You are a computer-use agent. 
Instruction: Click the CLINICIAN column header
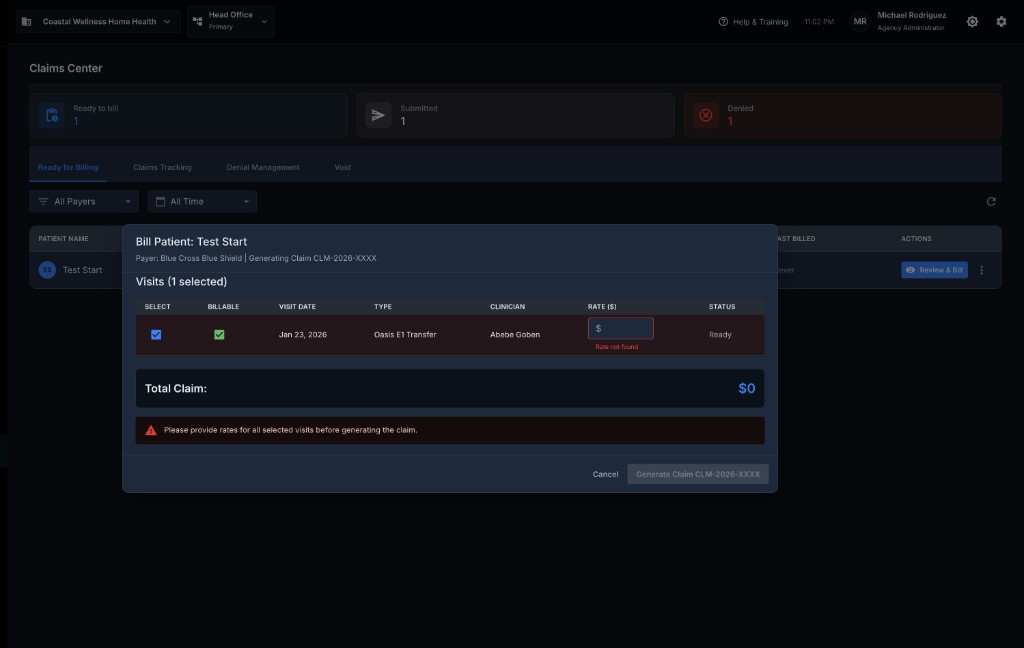coord(507,306)
